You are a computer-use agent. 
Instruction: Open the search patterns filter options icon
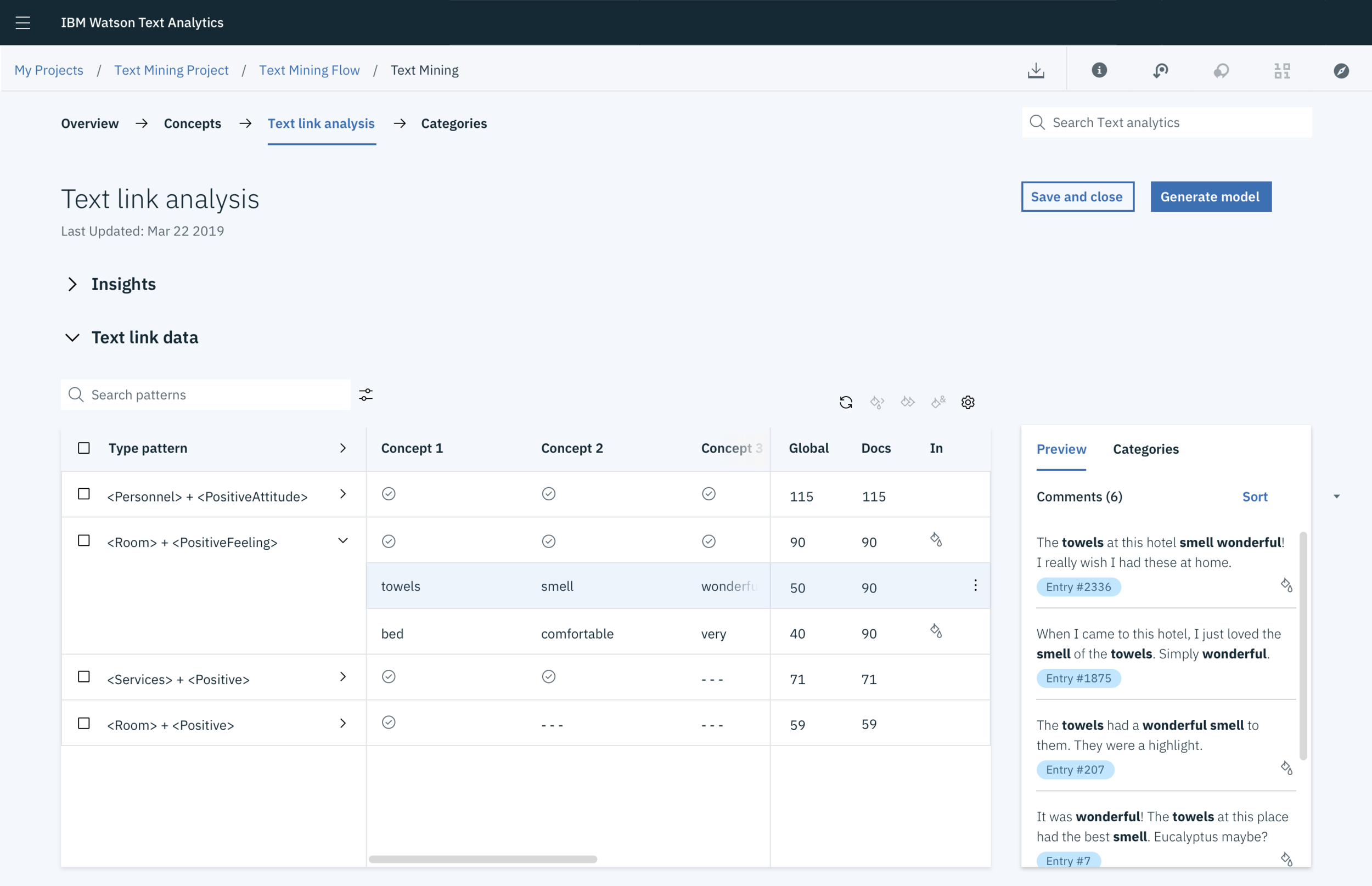tap(366, 394)
